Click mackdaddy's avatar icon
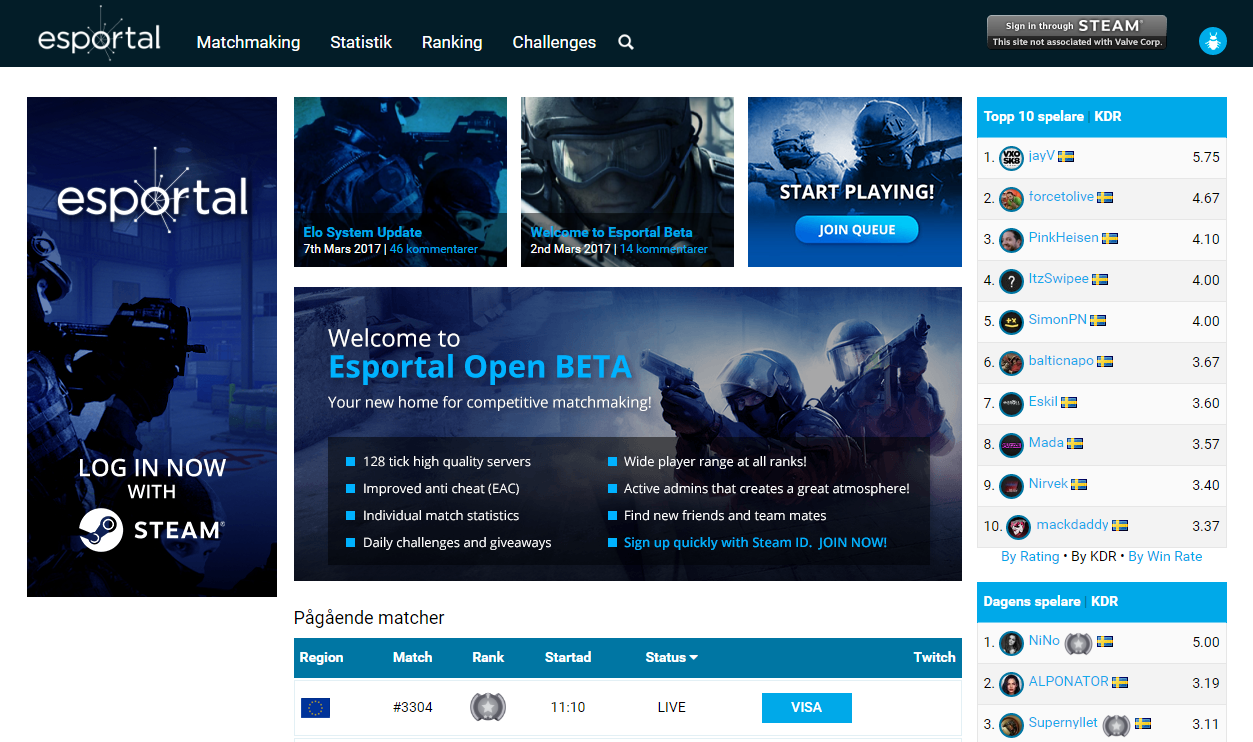The width and height of the screenshot is (1253, 742). pos(1018,527)
